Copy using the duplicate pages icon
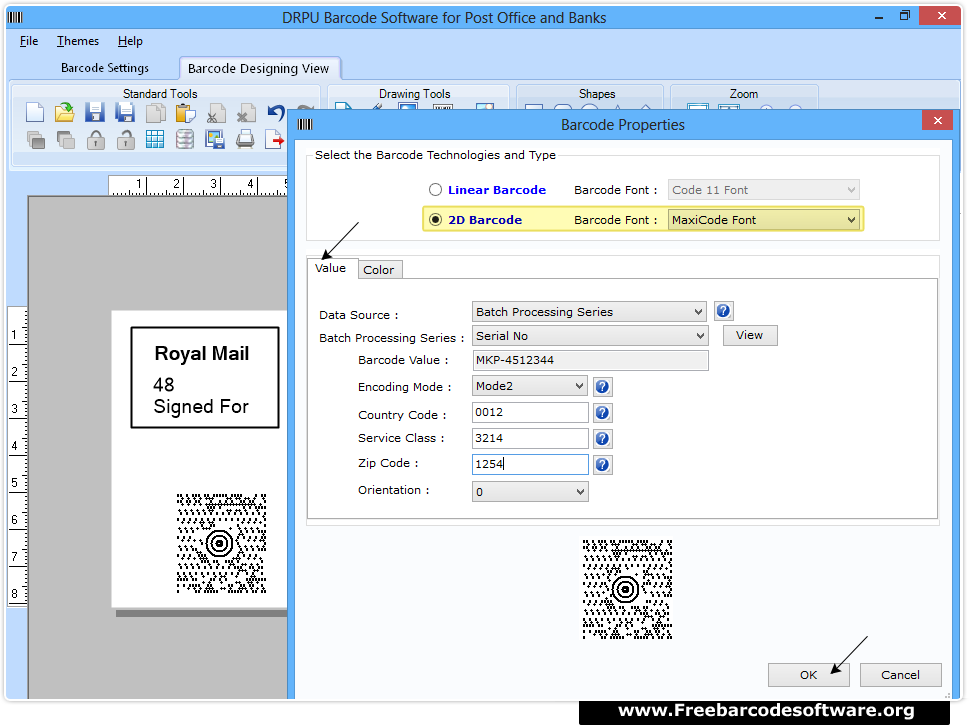 (155, 113)
